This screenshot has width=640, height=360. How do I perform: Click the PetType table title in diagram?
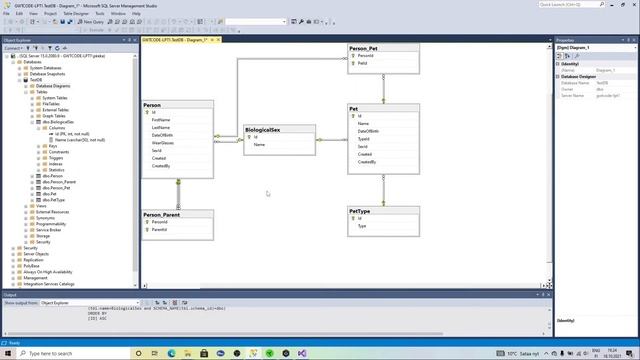(383, 211)
